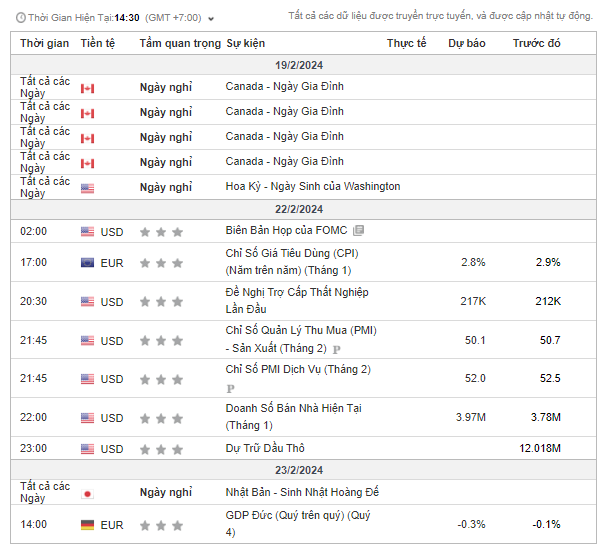
Task: Click the Tầm quan trọng column header
Action: [179, 44]
